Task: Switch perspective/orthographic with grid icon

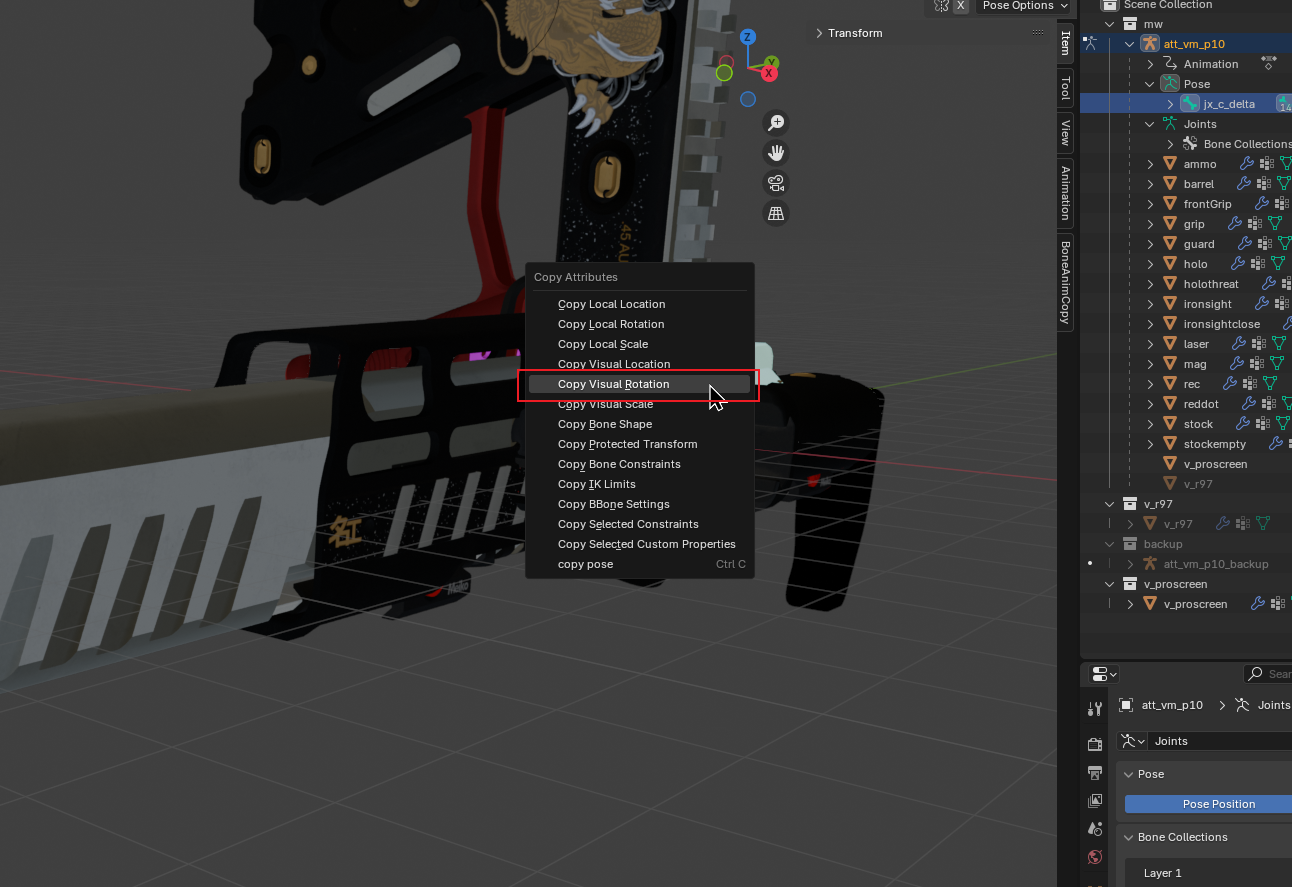Action: (775, 213)
